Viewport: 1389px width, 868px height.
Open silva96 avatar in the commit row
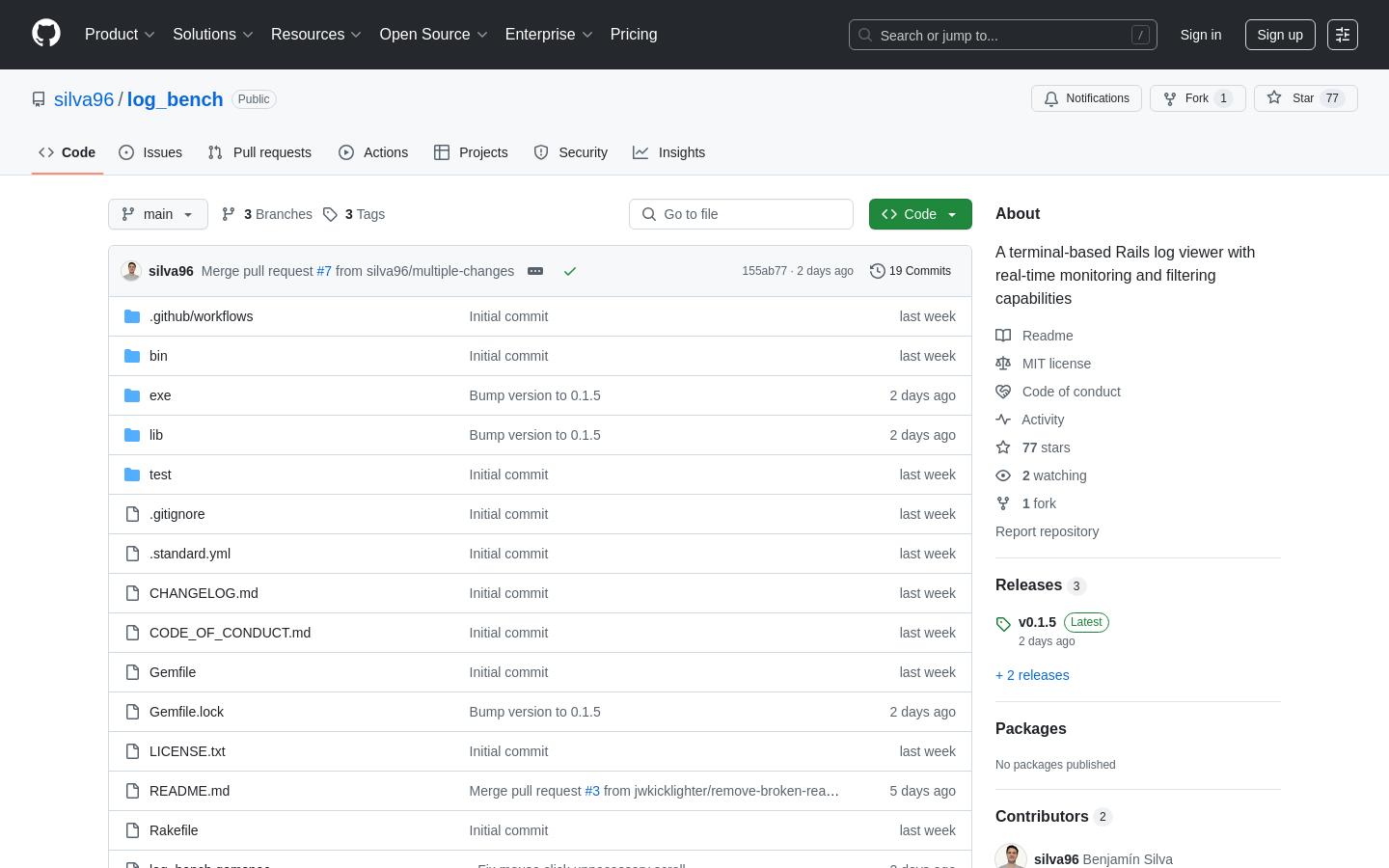pos(131,271)
